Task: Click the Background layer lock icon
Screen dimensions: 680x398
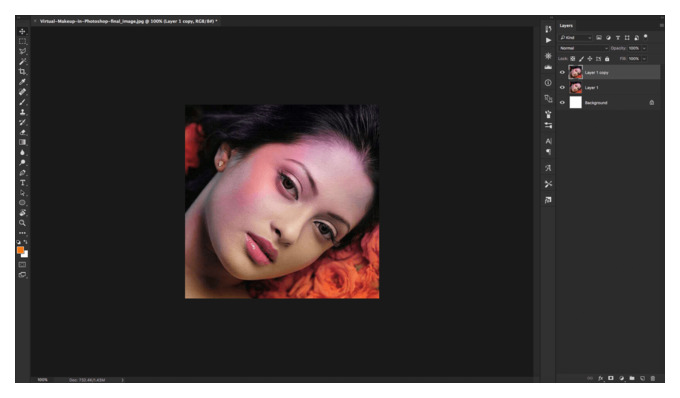Action: [x=652, y=103]
